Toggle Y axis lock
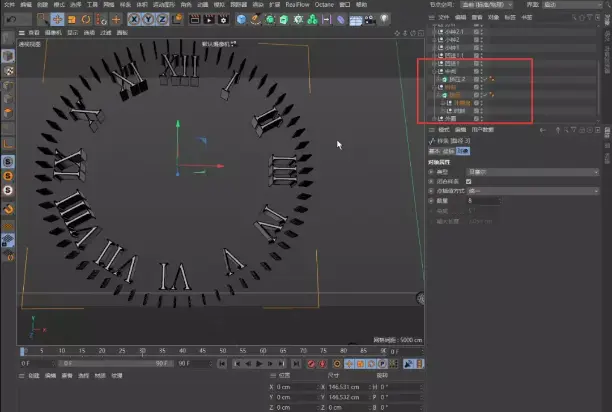 pyautogui.click(x=148, y=19)
